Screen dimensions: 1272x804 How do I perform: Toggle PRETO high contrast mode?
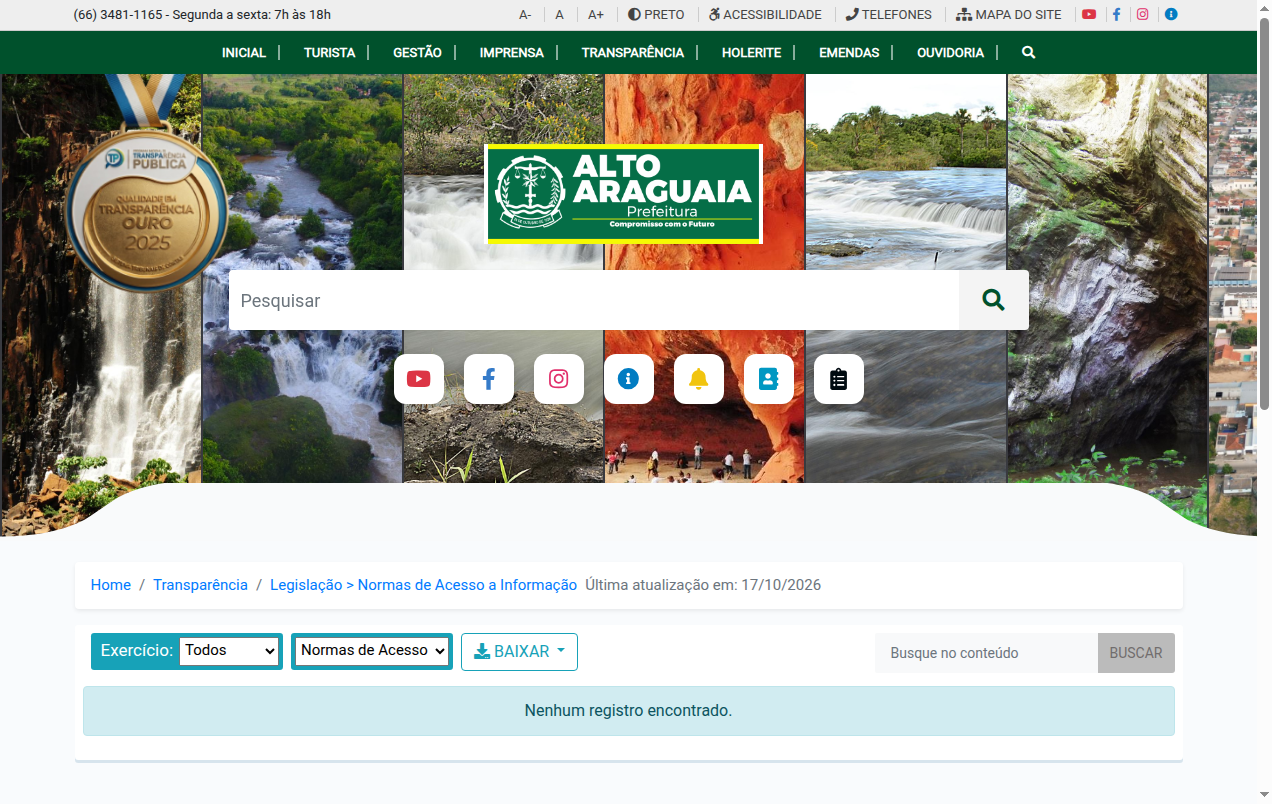[x=656, y=15]
